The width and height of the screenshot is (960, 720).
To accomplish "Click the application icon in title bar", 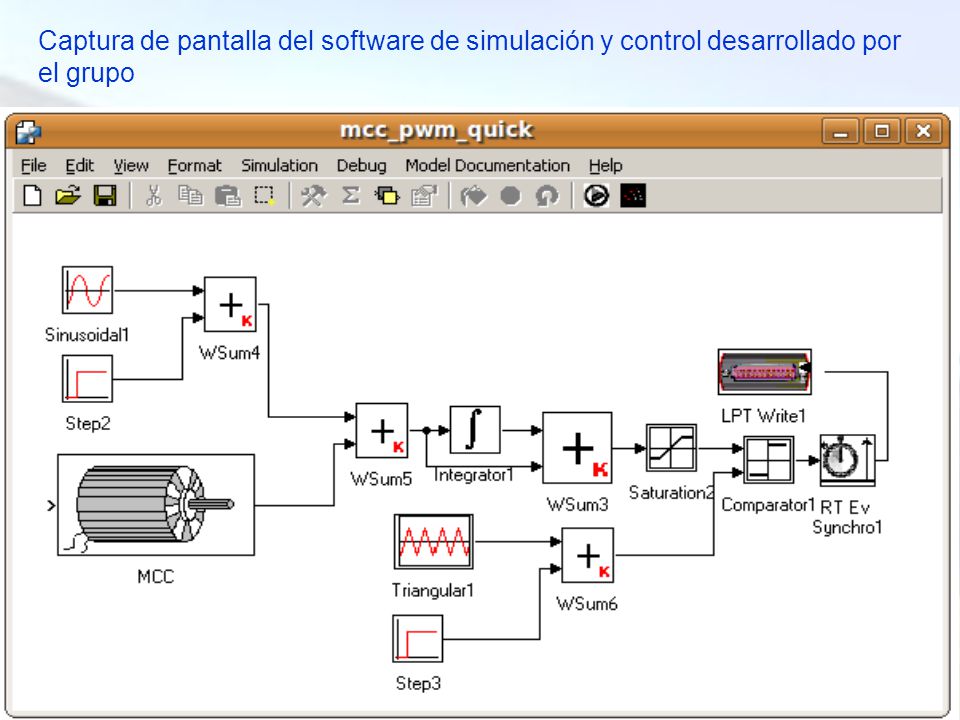I will point(28,131).
